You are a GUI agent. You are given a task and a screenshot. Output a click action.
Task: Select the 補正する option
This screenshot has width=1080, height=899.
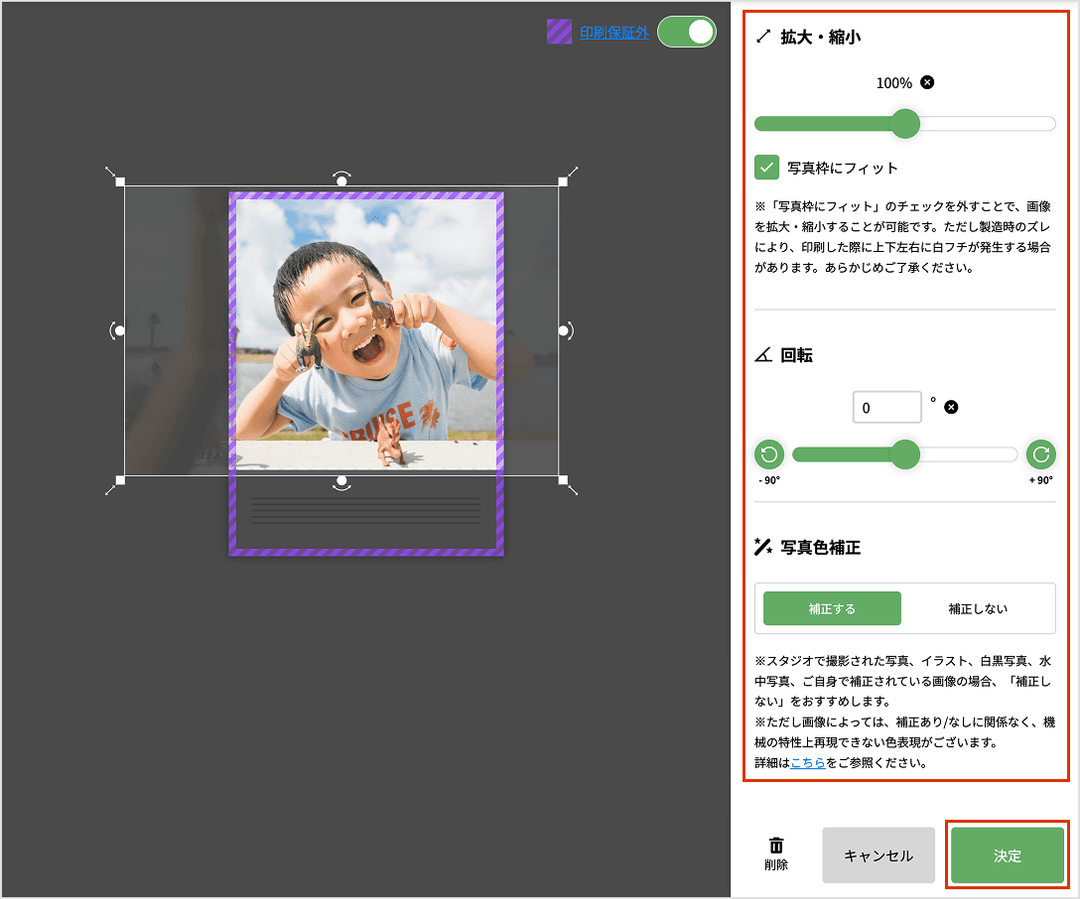tap(831, 608)
